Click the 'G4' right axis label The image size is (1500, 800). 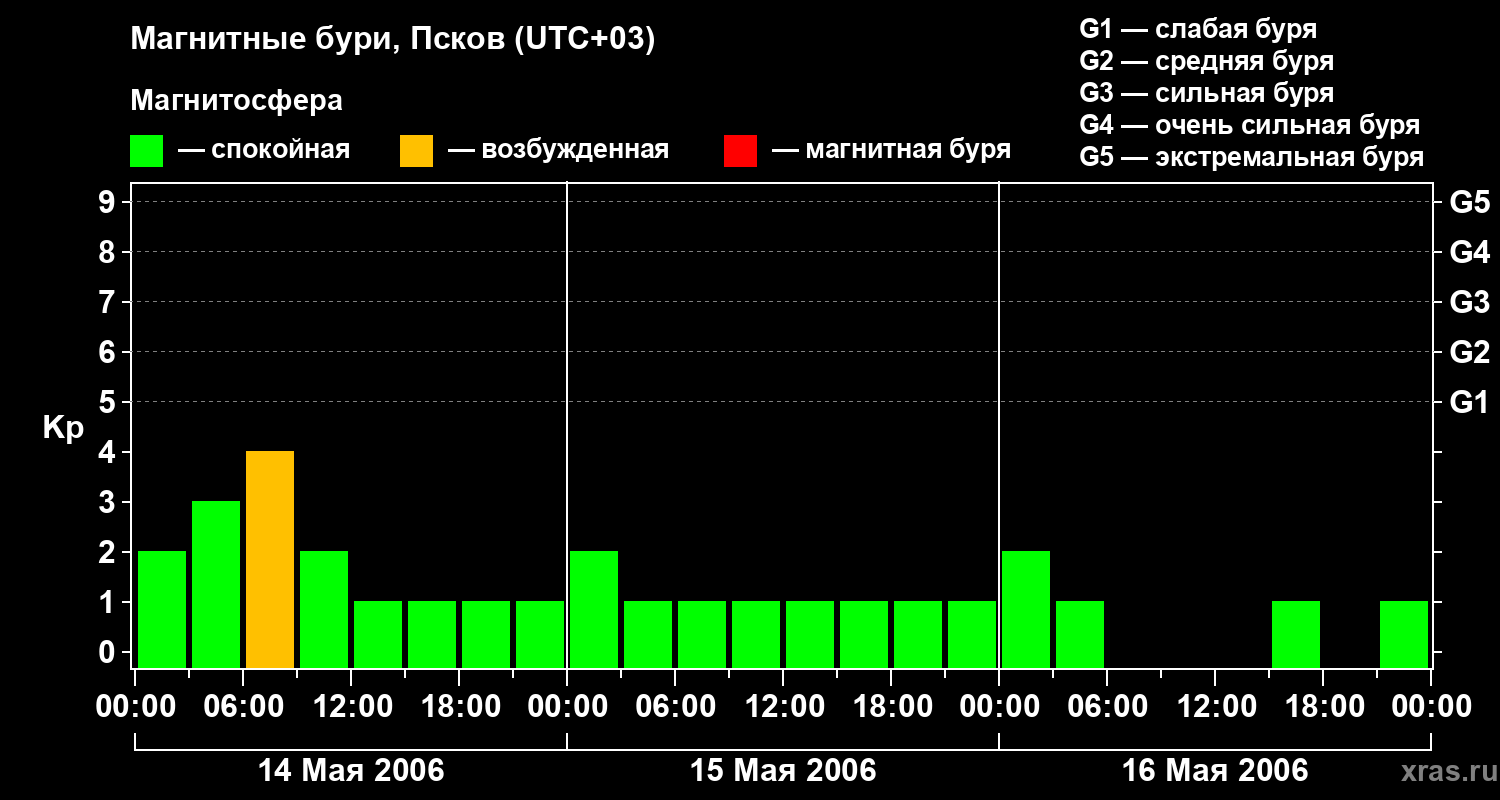click(1469, 252)
